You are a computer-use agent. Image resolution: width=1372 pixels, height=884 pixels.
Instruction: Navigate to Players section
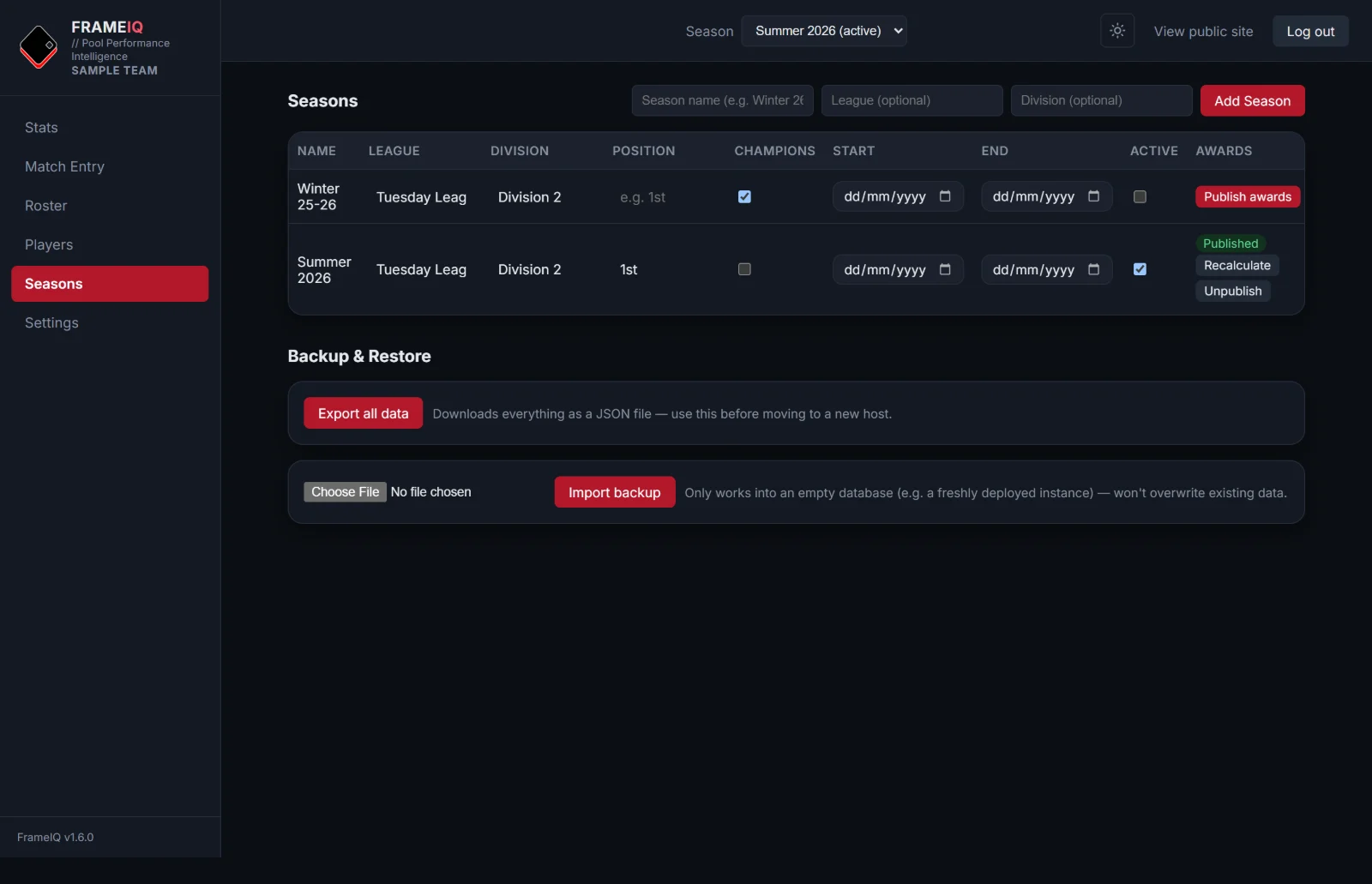[x=110, y=244]
